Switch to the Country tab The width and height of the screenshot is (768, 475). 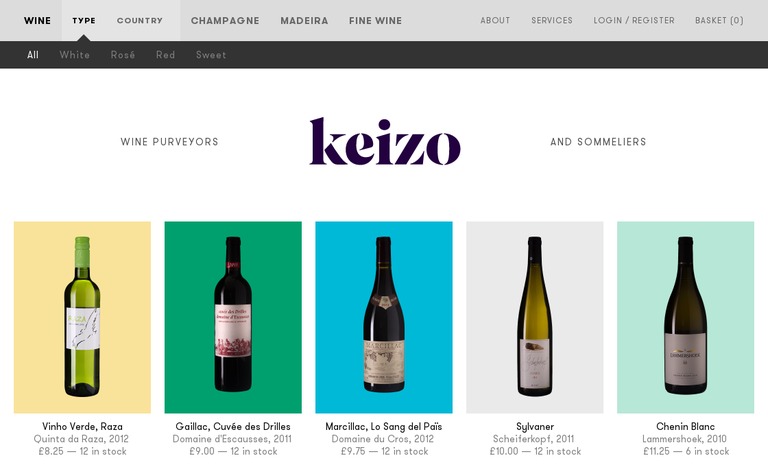(139, 20)
